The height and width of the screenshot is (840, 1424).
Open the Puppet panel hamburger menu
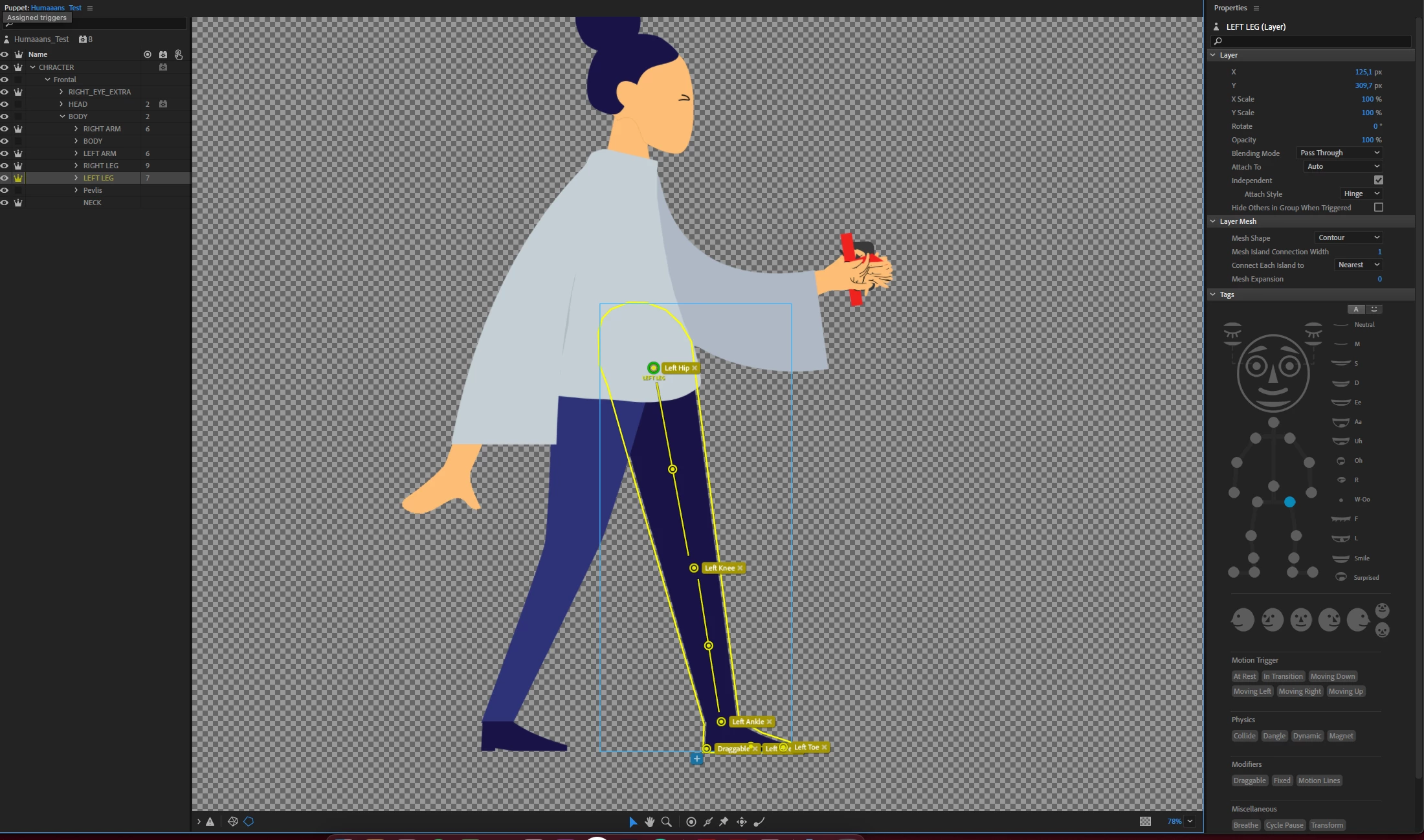(90, 8)
